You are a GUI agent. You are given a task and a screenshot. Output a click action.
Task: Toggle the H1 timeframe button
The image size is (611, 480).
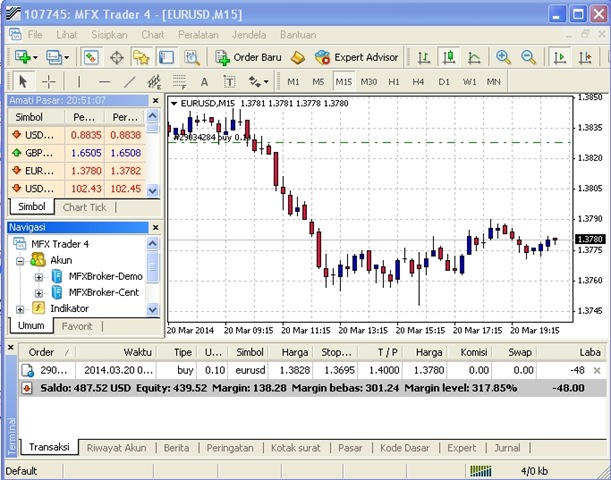(394, 81)
